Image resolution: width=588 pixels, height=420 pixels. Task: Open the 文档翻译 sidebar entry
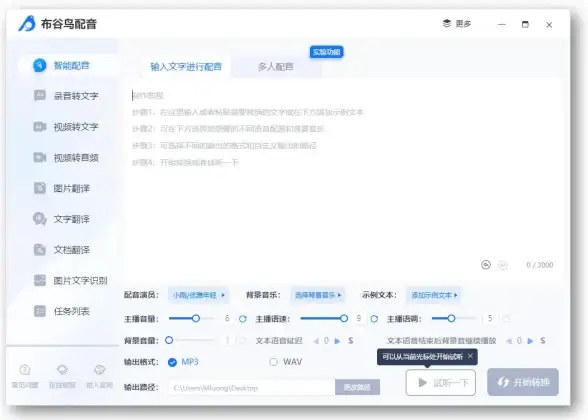coord(62,250)
